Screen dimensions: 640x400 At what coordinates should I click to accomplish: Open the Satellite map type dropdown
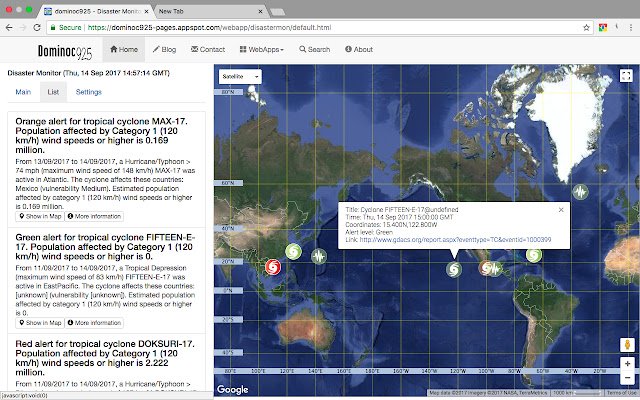click(240, 76)
